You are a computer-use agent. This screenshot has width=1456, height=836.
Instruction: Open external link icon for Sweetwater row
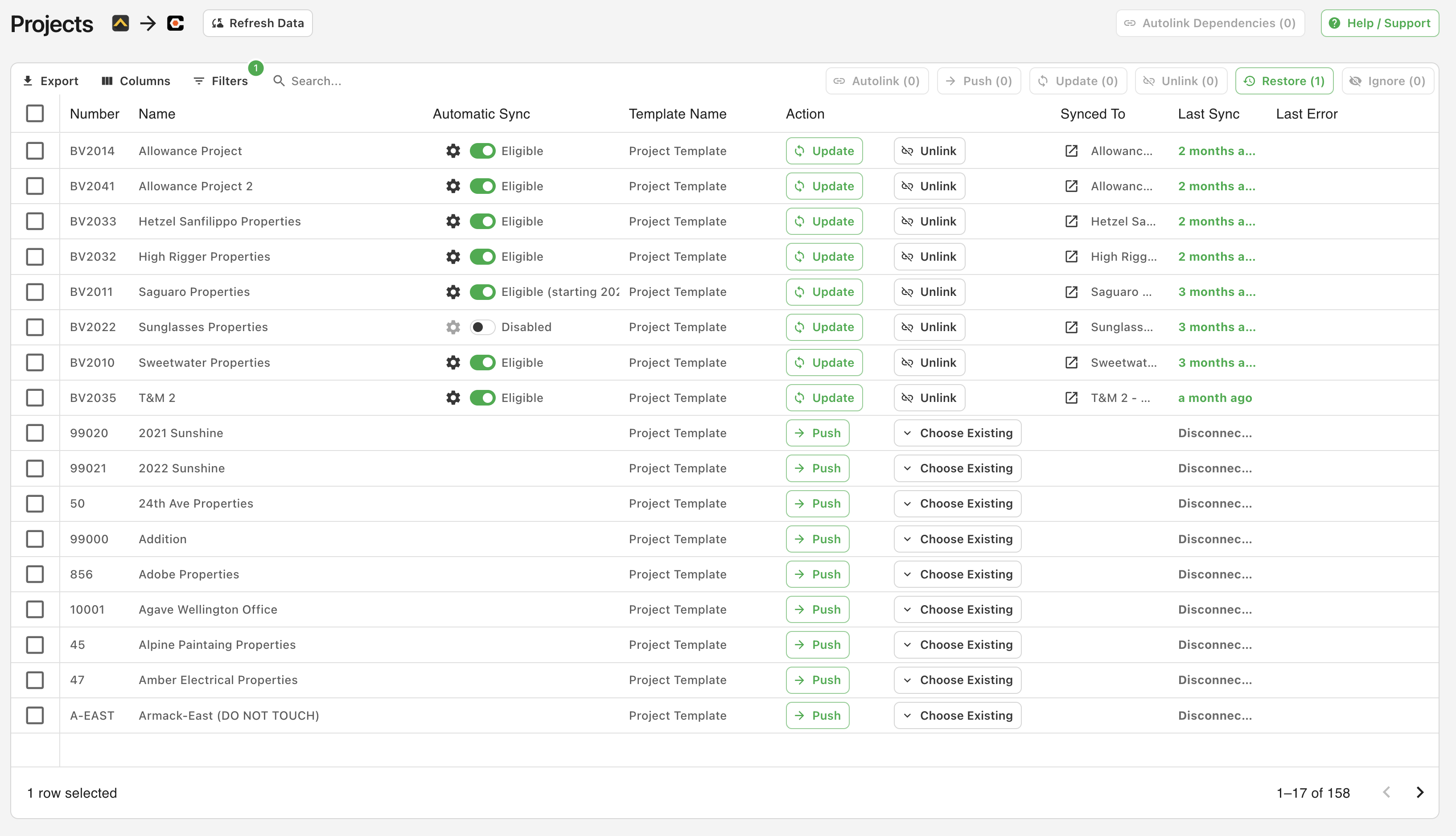click(x=1071, y=363)
